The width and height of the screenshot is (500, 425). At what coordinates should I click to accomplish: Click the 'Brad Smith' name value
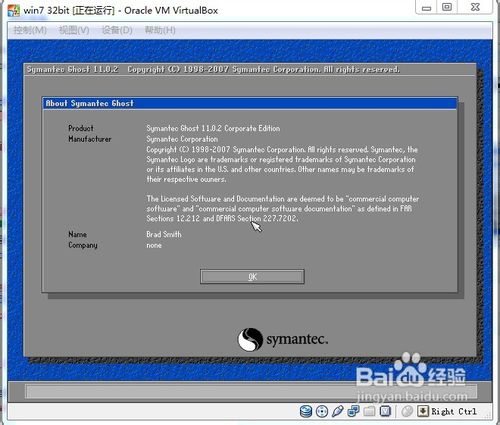164,235
